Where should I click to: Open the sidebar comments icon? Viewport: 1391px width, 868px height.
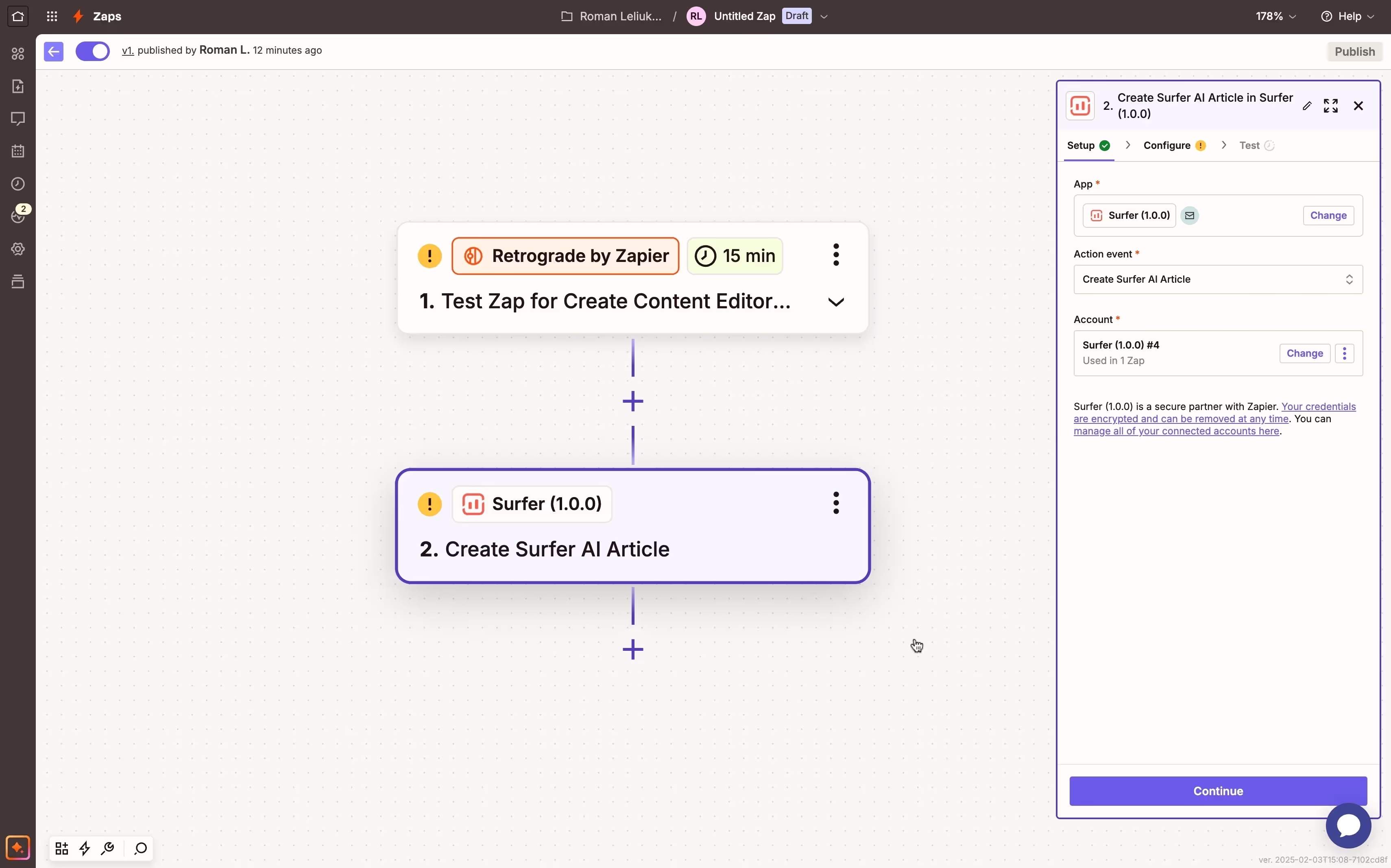tap(18, 119)
